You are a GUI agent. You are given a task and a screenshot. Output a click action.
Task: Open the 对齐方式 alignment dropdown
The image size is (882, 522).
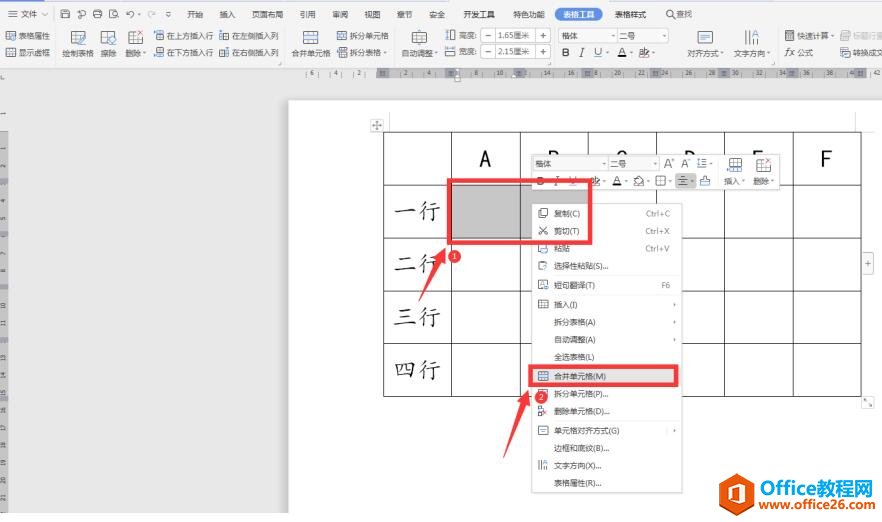click(x=705, y=44)
